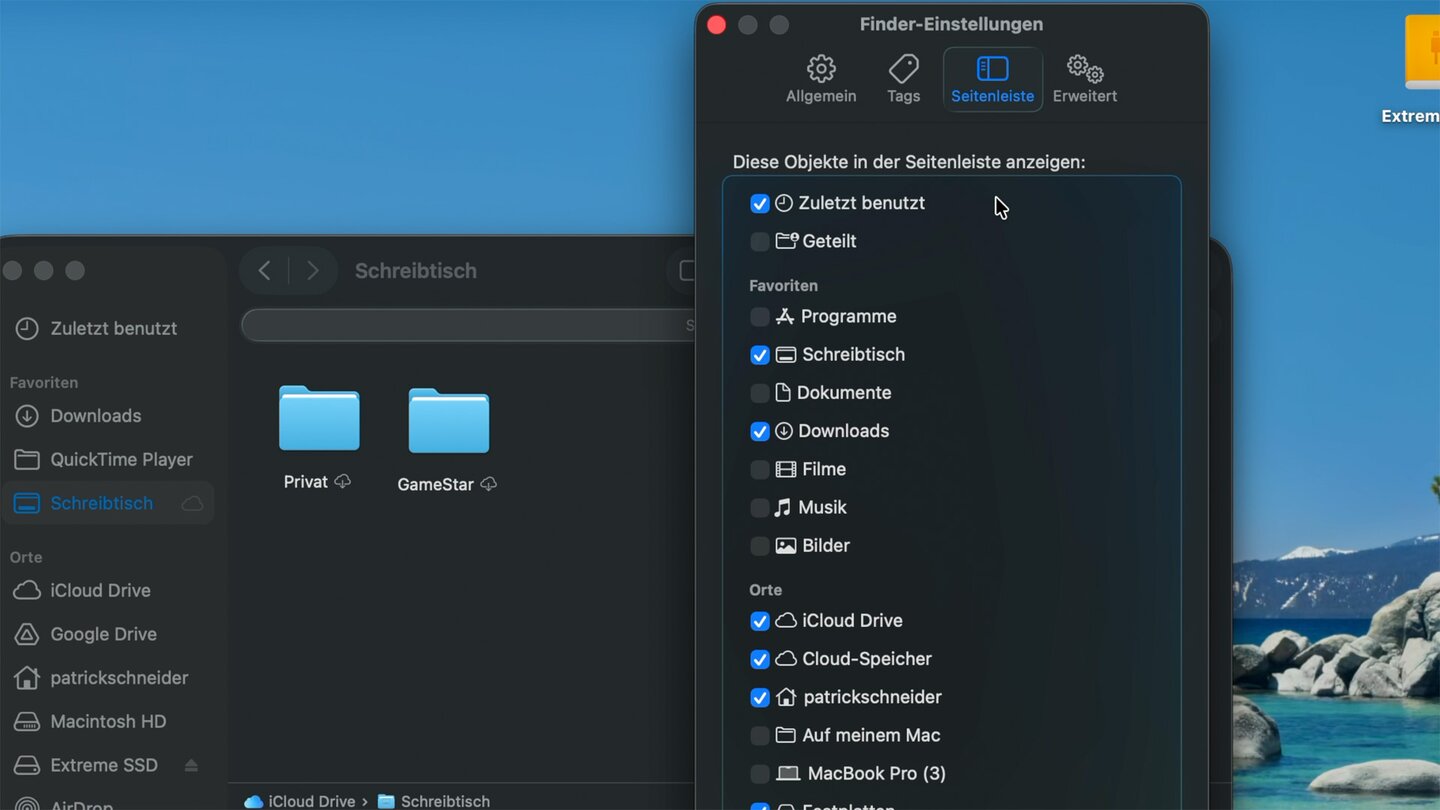The height and width of the screenshot is (810, 1440).
Task: Open Downloads in the Finder sidebar
Action: click(95, 416)
